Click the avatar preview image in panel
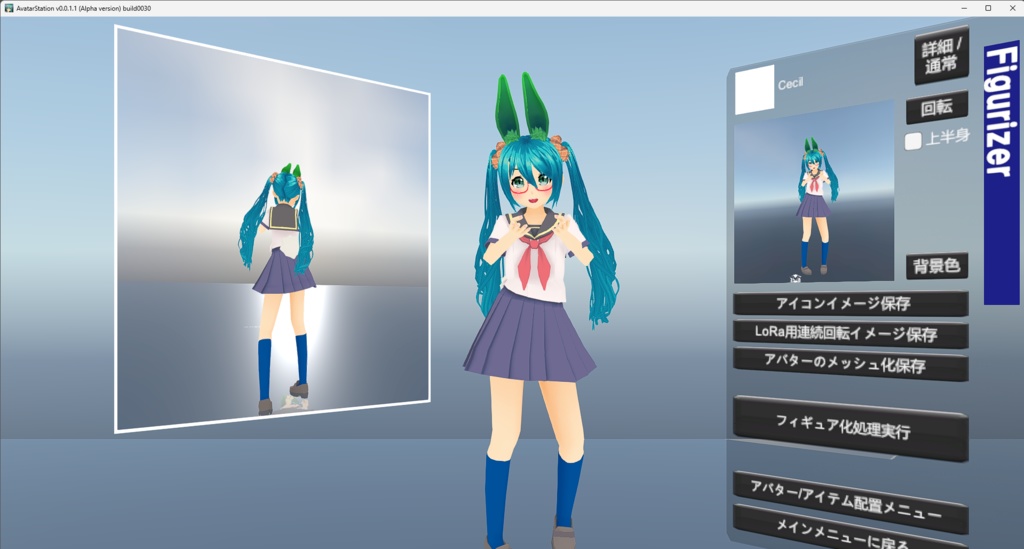Screen dimensions: 1024x549 point(814,193)
